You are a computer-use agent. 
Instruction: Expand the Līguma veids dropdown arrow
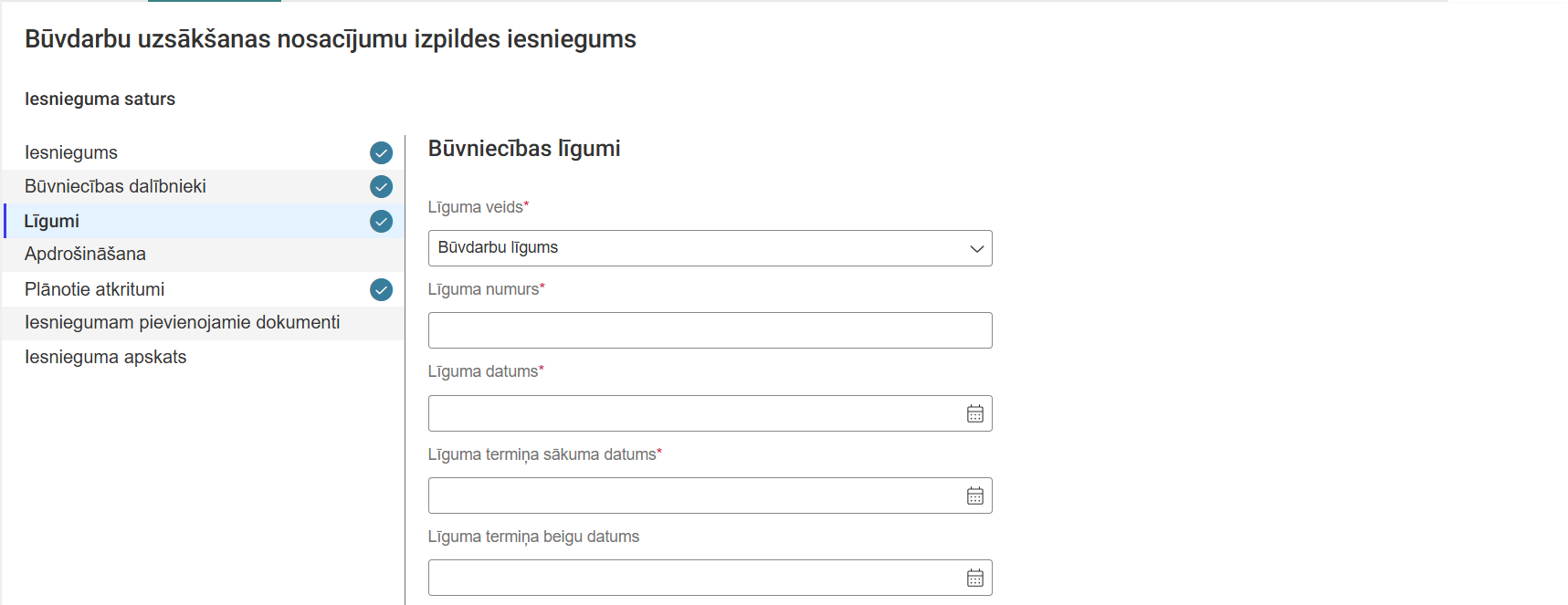click(x=976, y=248)
